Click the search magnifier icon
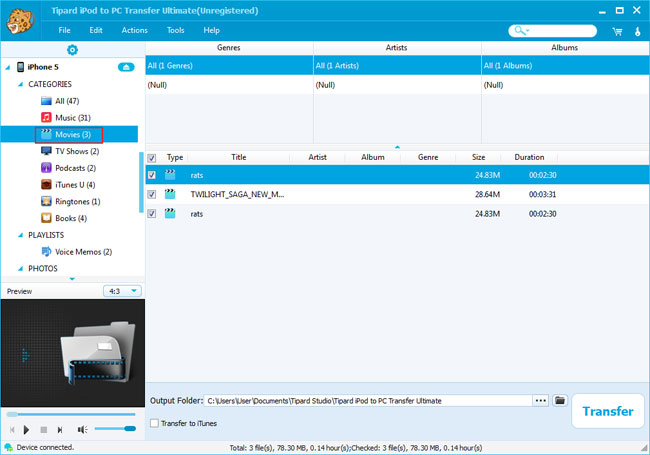The height and width of the screenshot is (455, 650). click(x=519, y=30)
